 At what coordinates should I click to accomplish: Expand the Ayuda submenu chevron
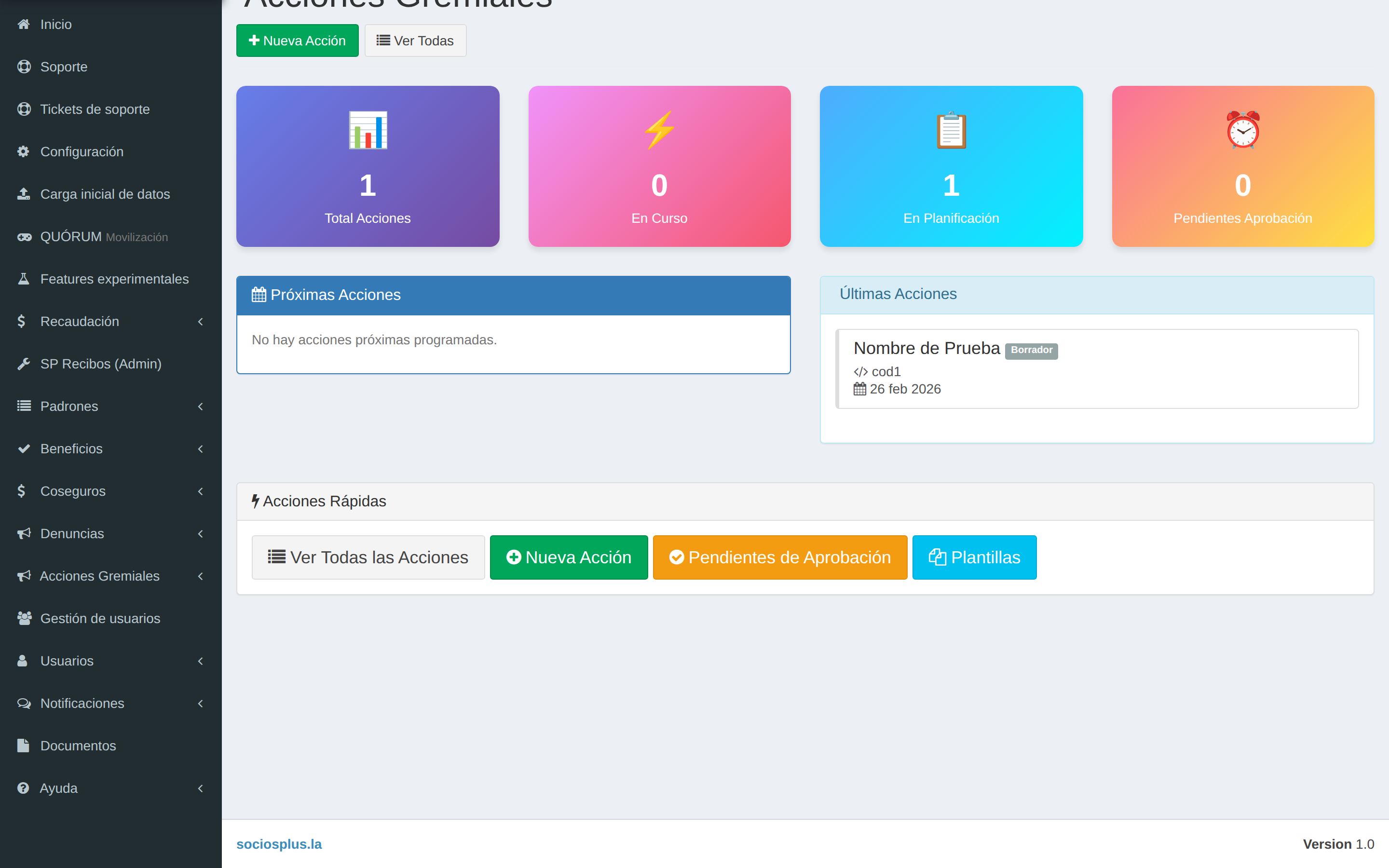pos(200,789)
